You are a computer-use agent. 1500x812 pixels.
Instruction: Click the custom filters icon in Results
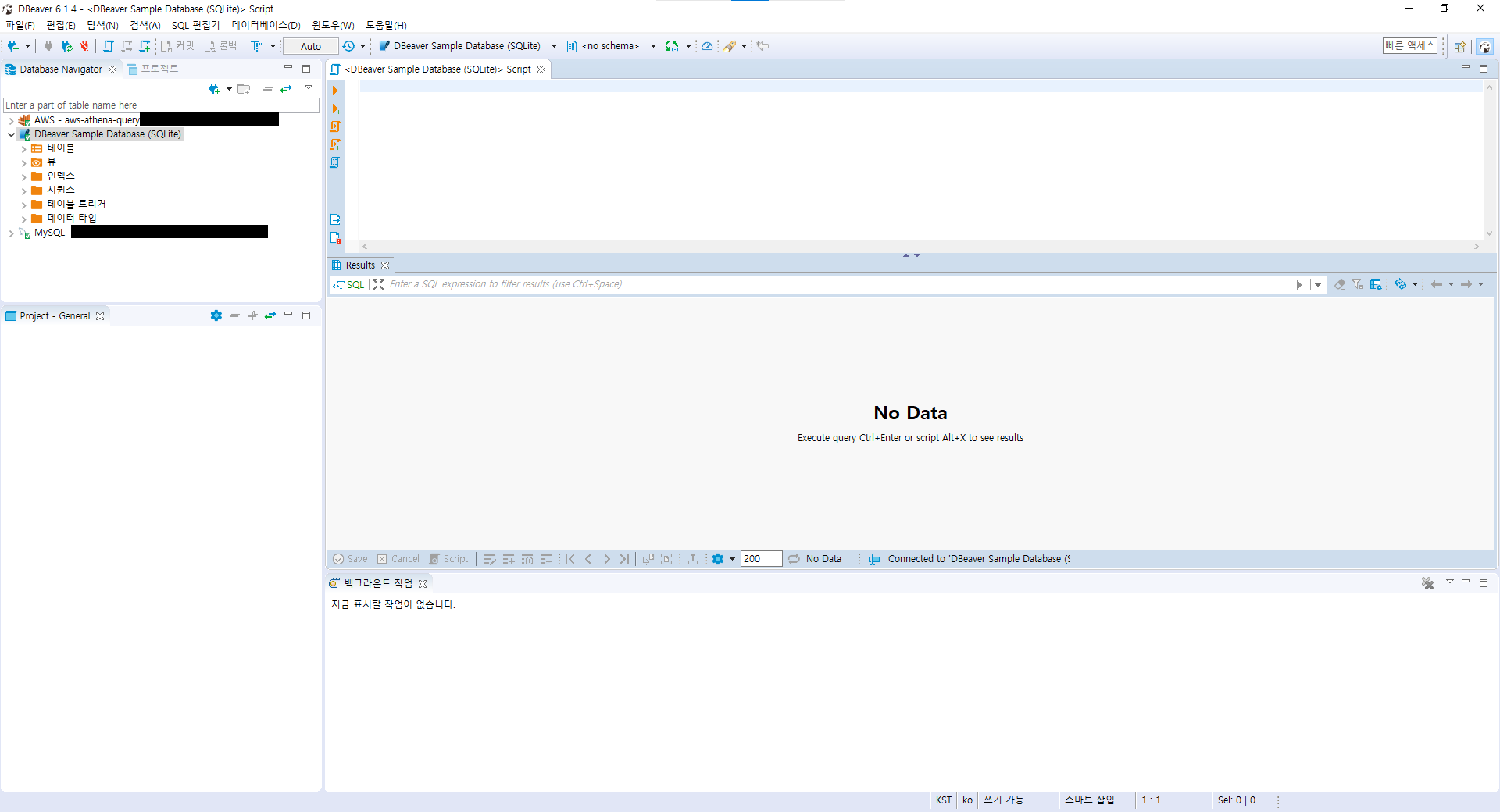pyautogui.click(x=1358, y=284)
